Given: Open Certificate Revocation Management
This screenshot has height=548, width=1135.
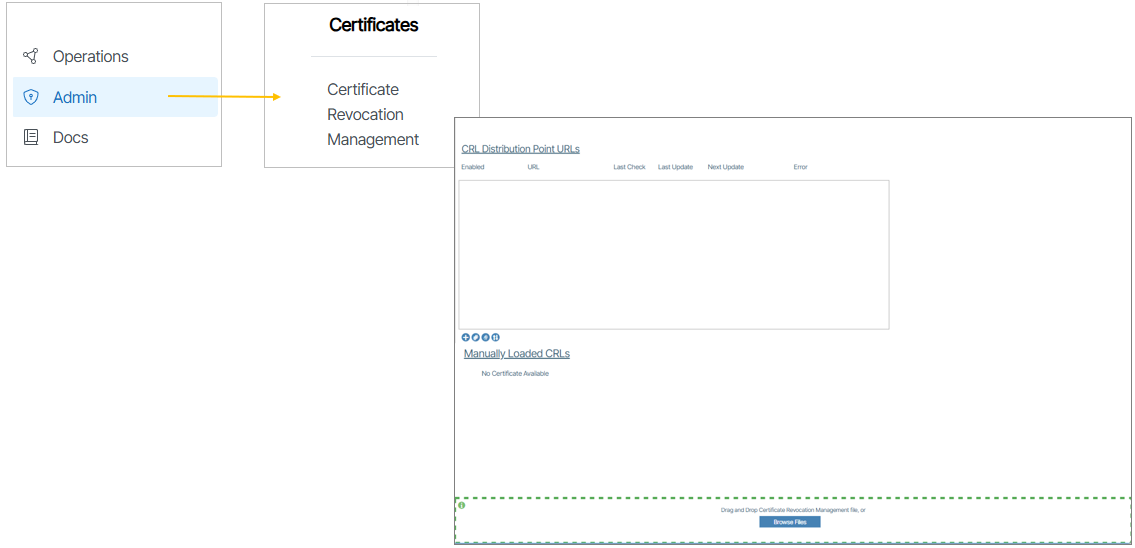Looking at the screenshot, I should pyautogui.click(x=372, y=114).
